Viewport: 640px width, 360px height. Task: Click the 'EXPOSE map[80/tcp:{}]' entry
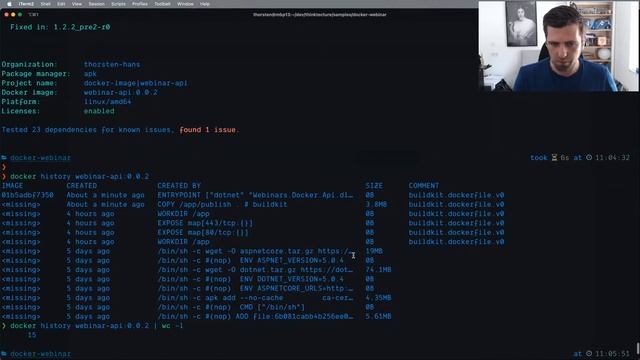[x=203, y=233]
